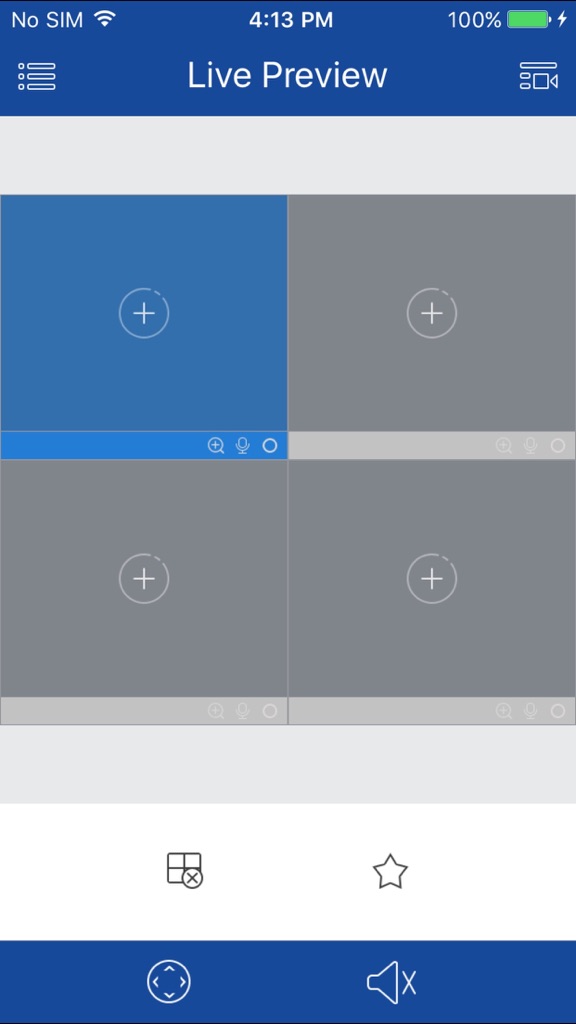This screenshot has width=576, height=1024.
Task: Tap the close all windows grid icon
Action: pos(185,871)
